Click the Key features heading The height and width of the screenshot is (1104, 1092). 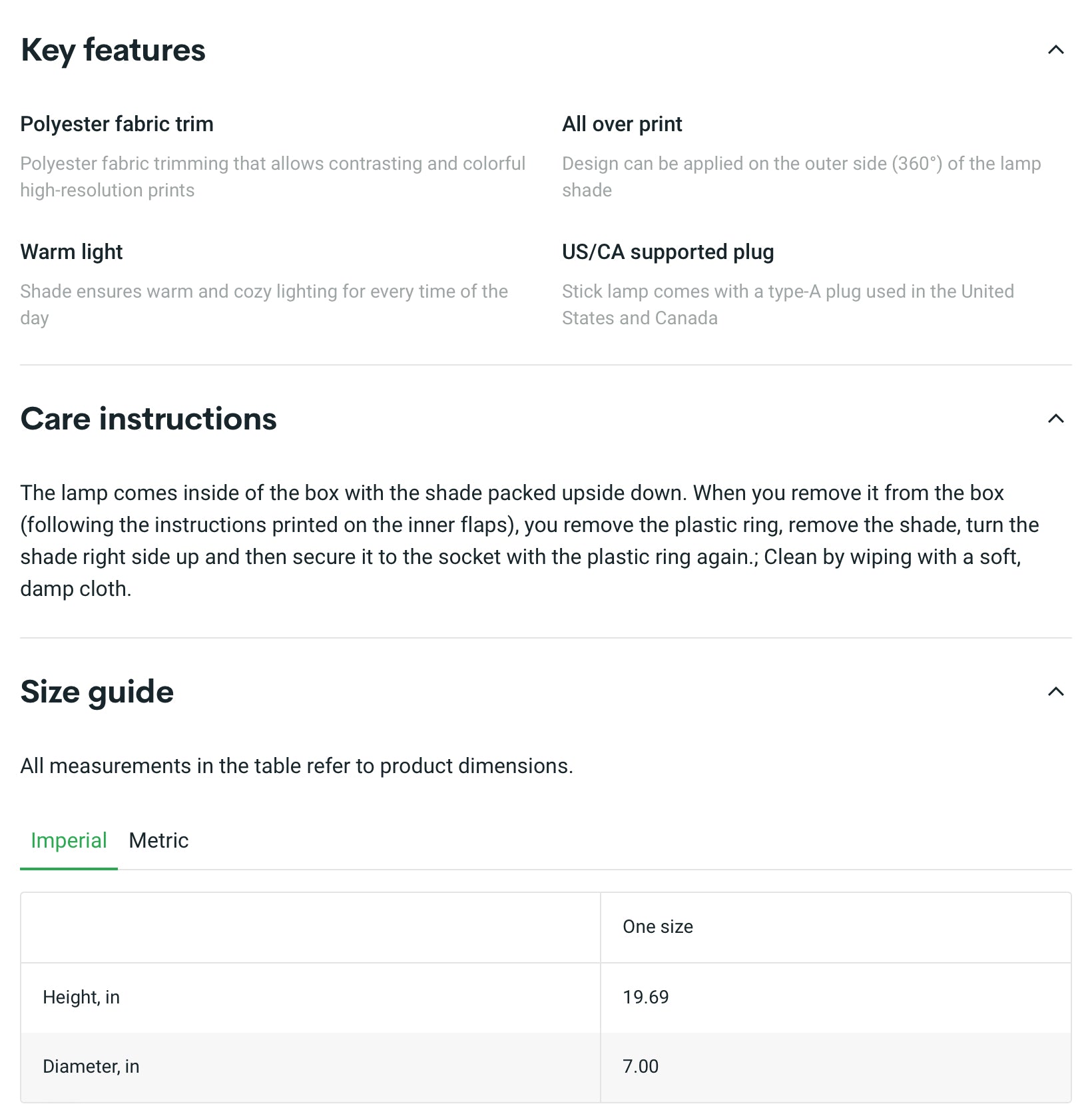click(x=113, y=50)
